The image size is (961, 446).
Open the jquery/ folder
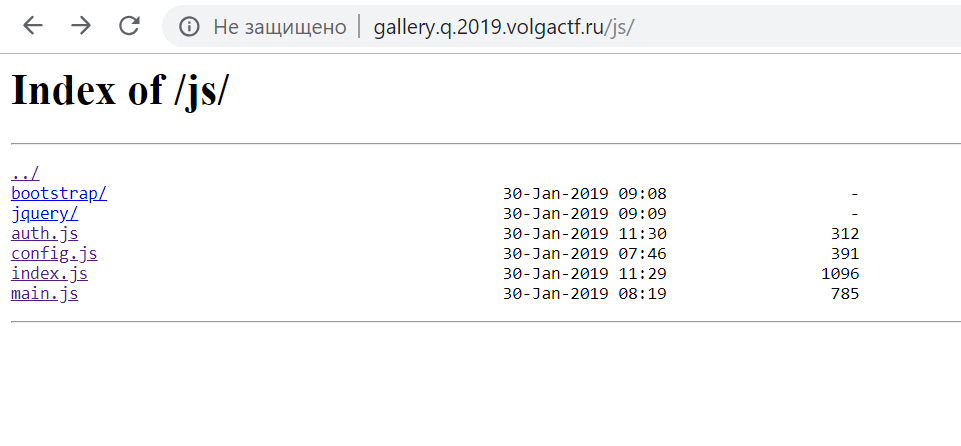click(44, 214)
